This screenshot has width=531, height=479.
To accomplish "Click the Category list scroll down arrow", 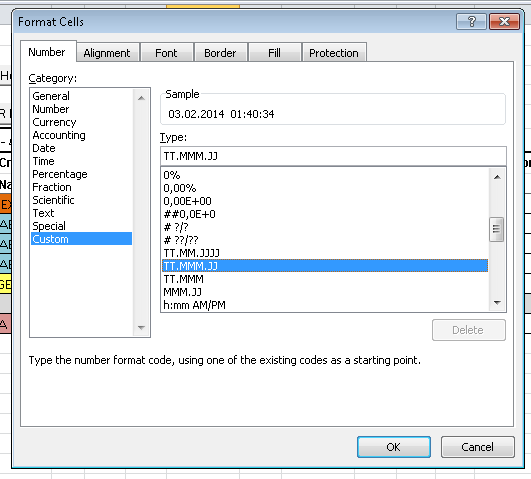I will [141, 328].
